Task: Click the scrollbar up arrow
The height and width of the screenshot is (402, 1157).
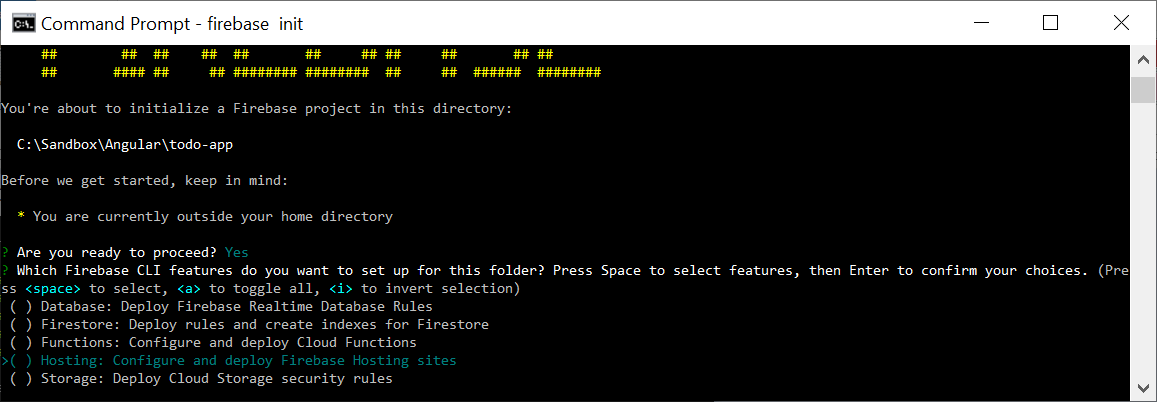Action: (1142, 61)
